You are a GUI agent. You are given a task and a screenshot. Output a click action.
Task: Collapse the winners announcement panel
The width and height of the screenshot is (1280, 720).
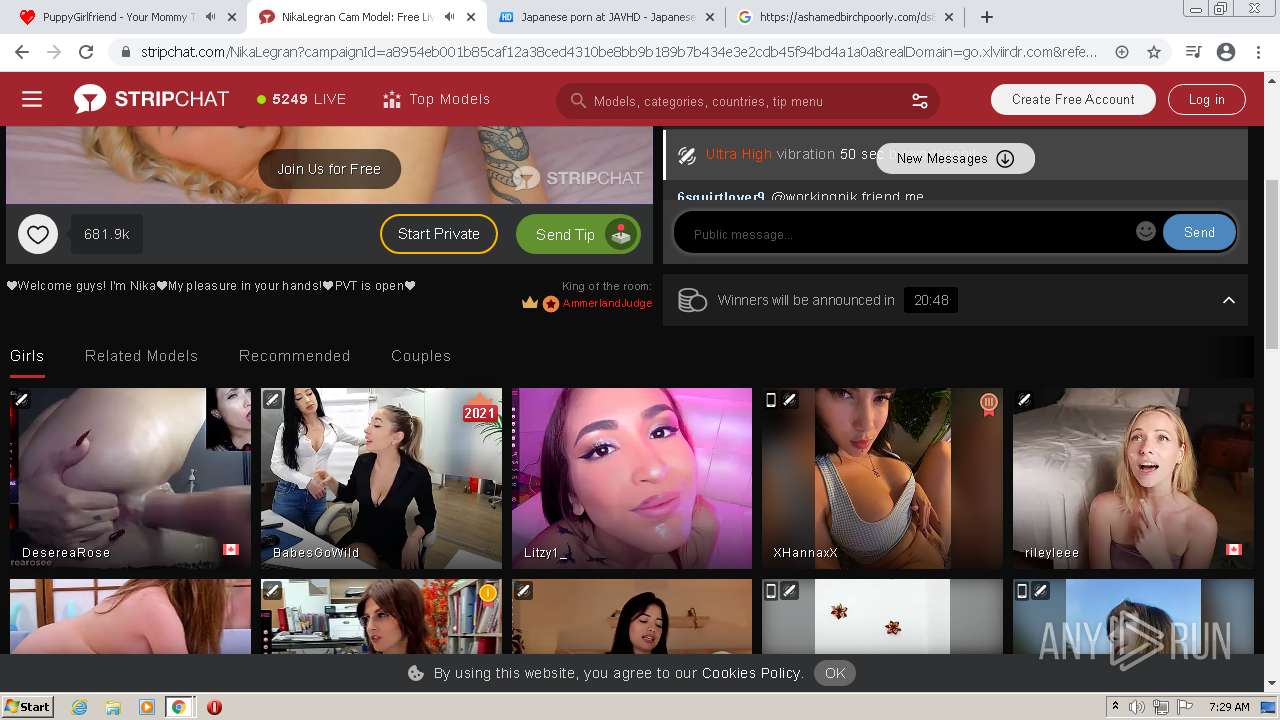1229,300
